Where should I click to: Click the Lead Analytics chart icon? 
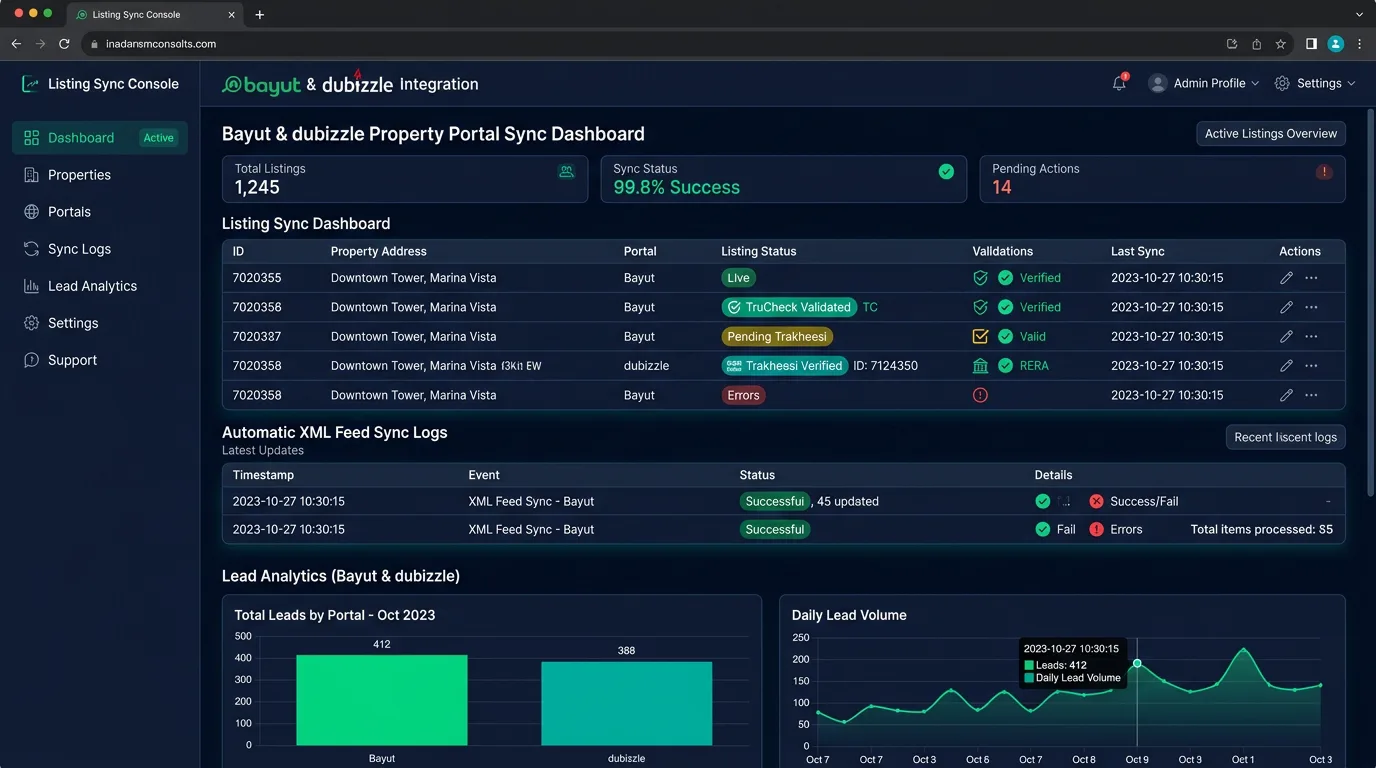point(31,286)
